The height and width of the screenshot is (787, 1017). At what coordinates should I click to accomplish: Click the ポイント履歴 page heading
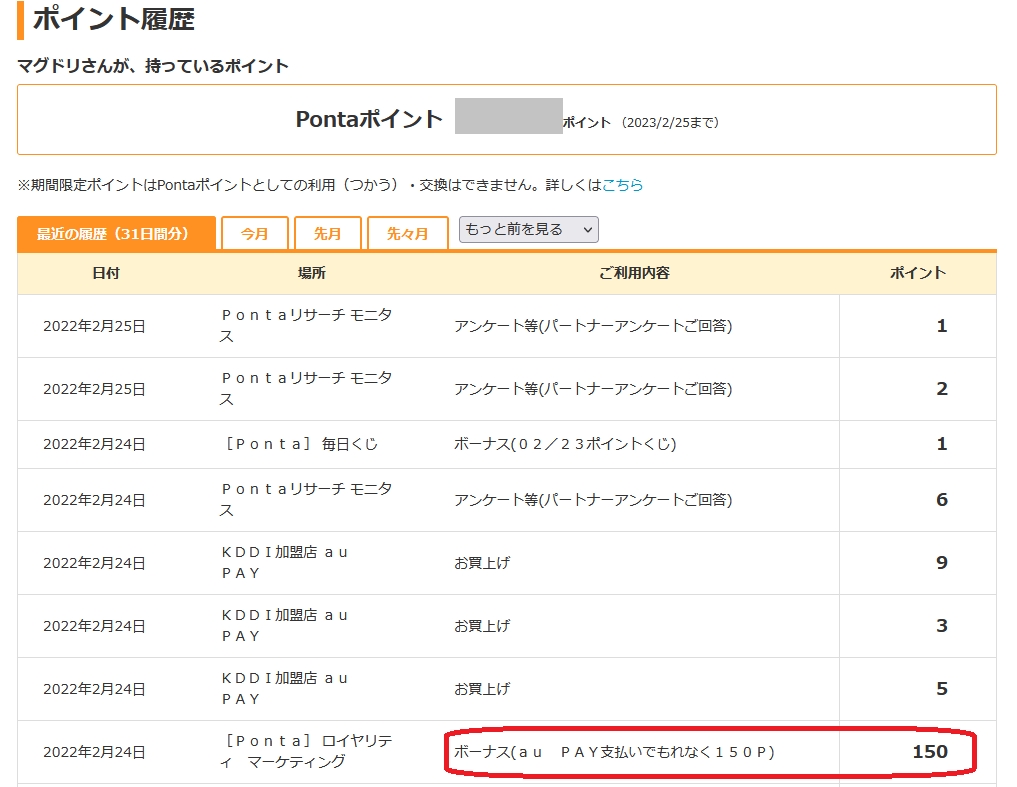[x=114, y=19]
